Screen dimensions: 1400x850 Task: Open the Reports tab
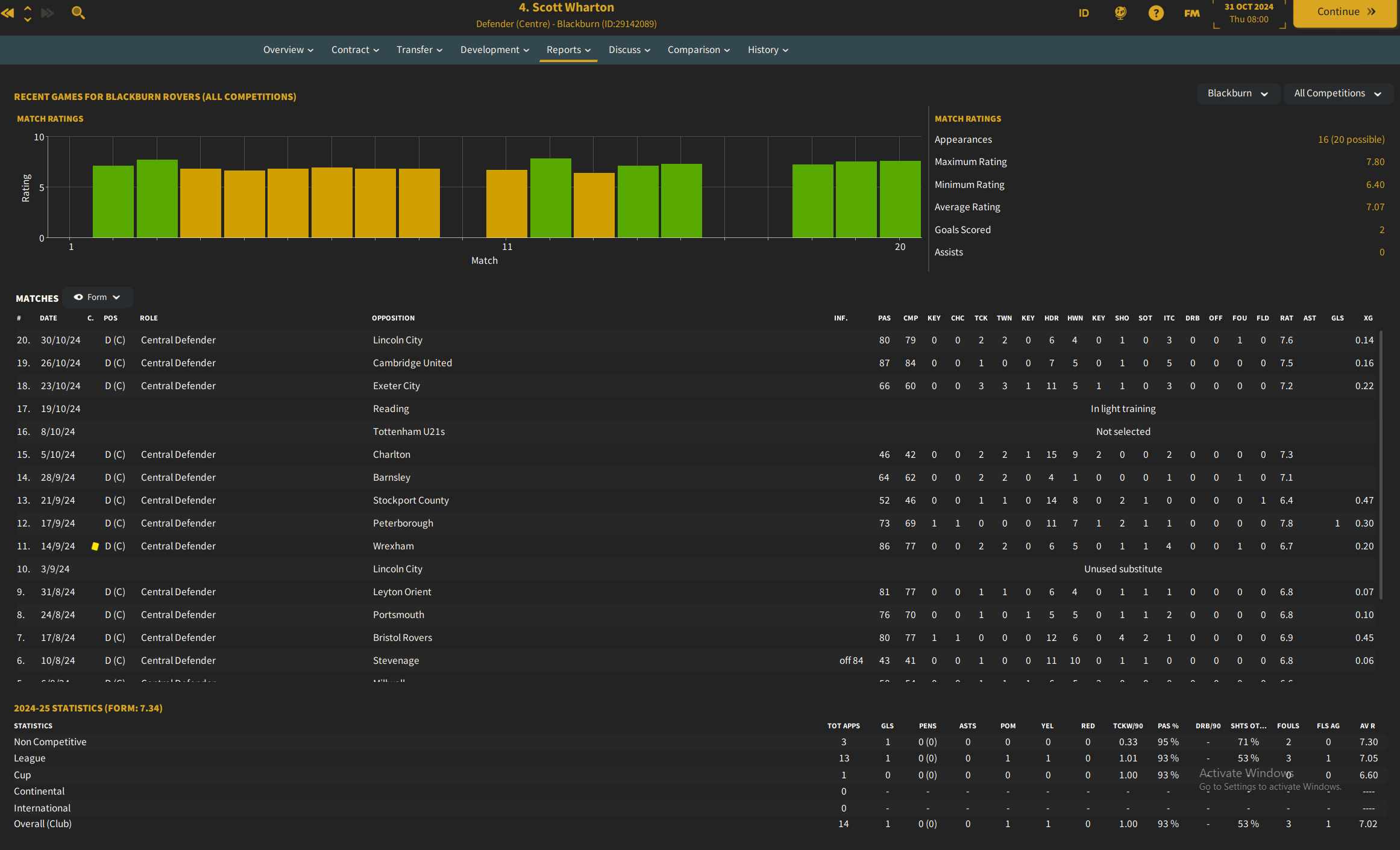568,50
